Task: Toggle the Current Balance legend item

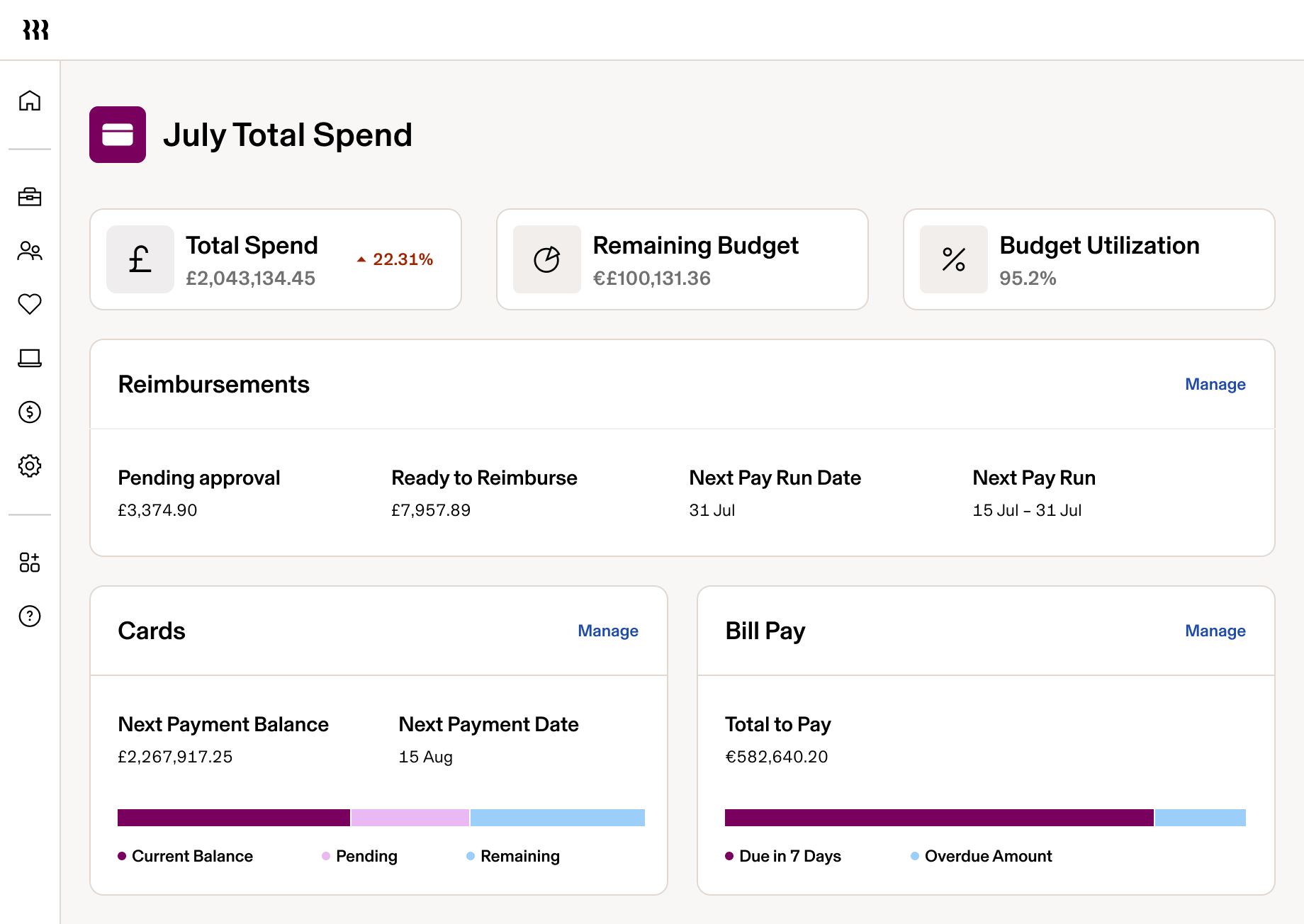Action: point(186,855)
